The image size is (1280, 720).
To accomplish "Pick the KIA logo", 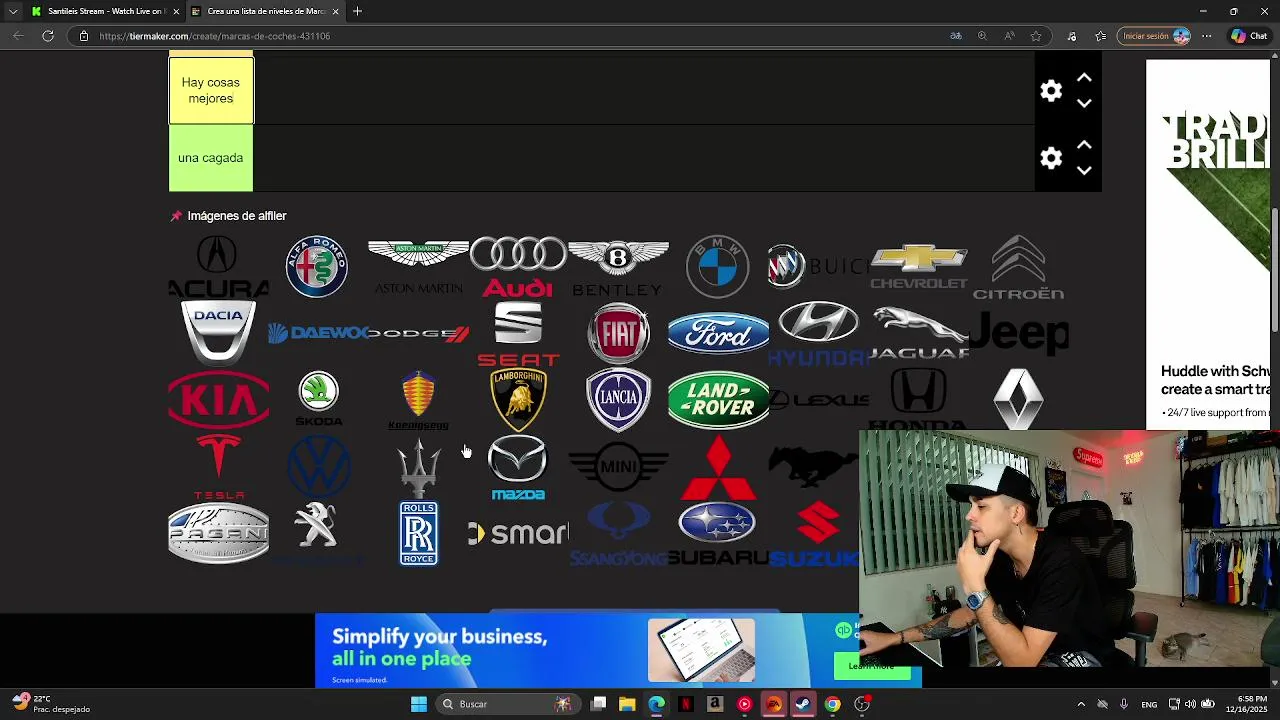I will click(x=218, y=399).
